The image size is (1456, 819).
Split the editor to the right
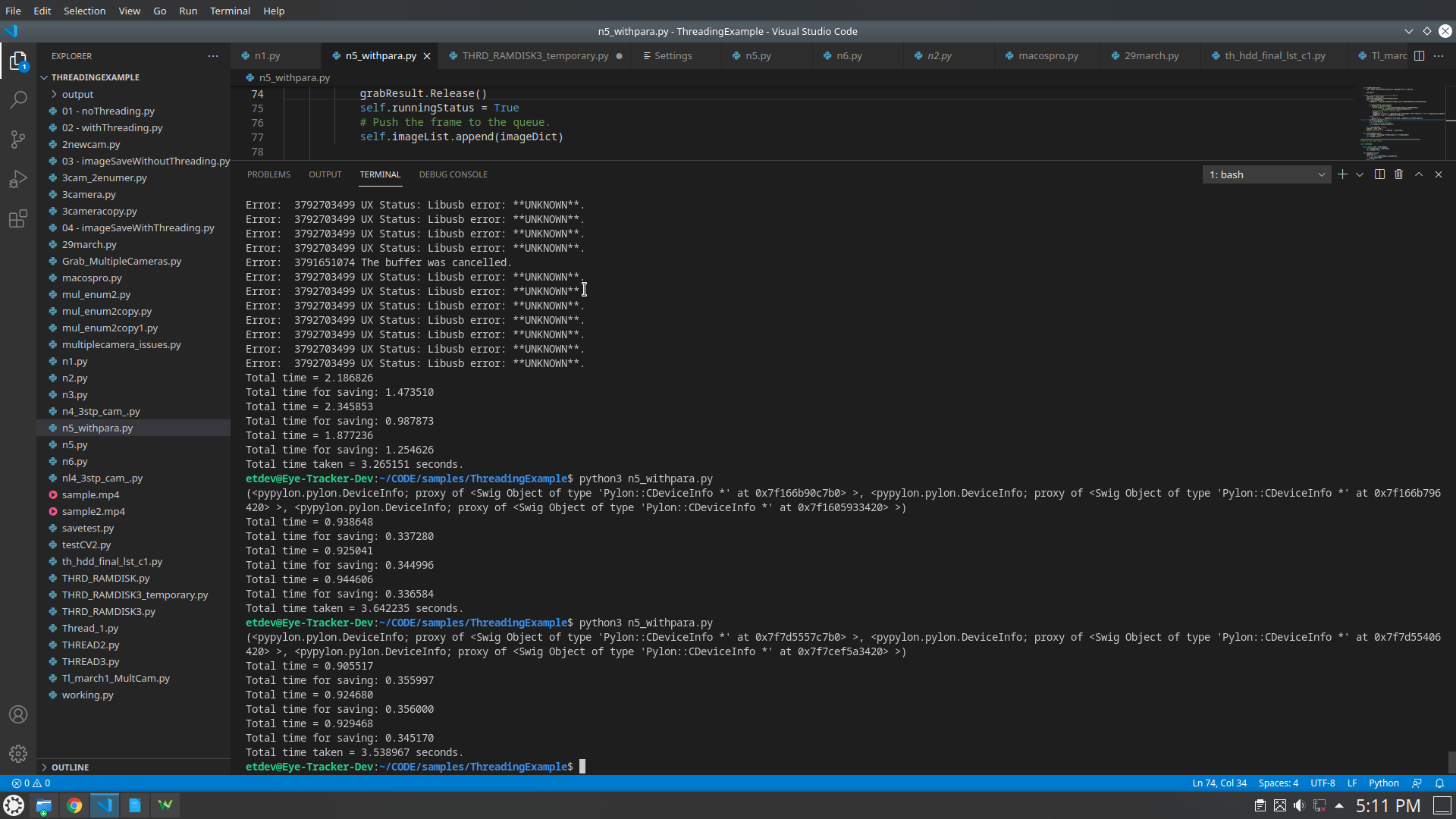[1419, 55]
